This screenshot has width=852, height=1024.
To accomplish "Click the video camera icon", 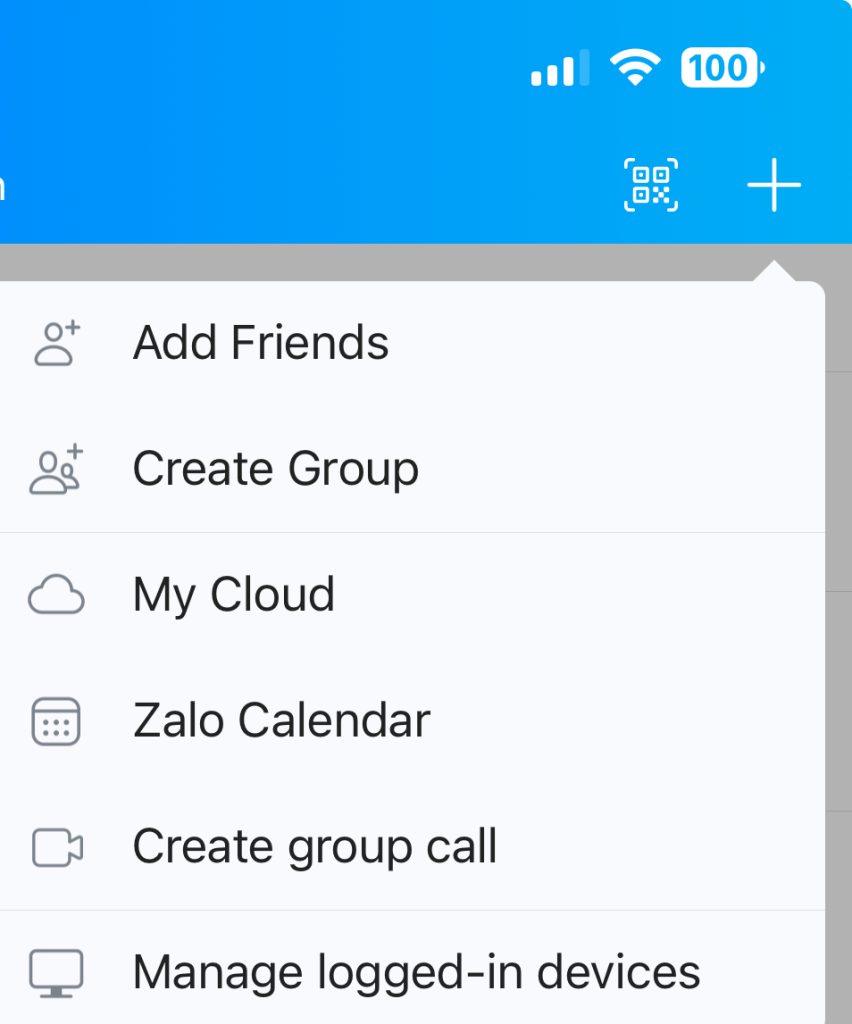I will (x=57, y=847).
